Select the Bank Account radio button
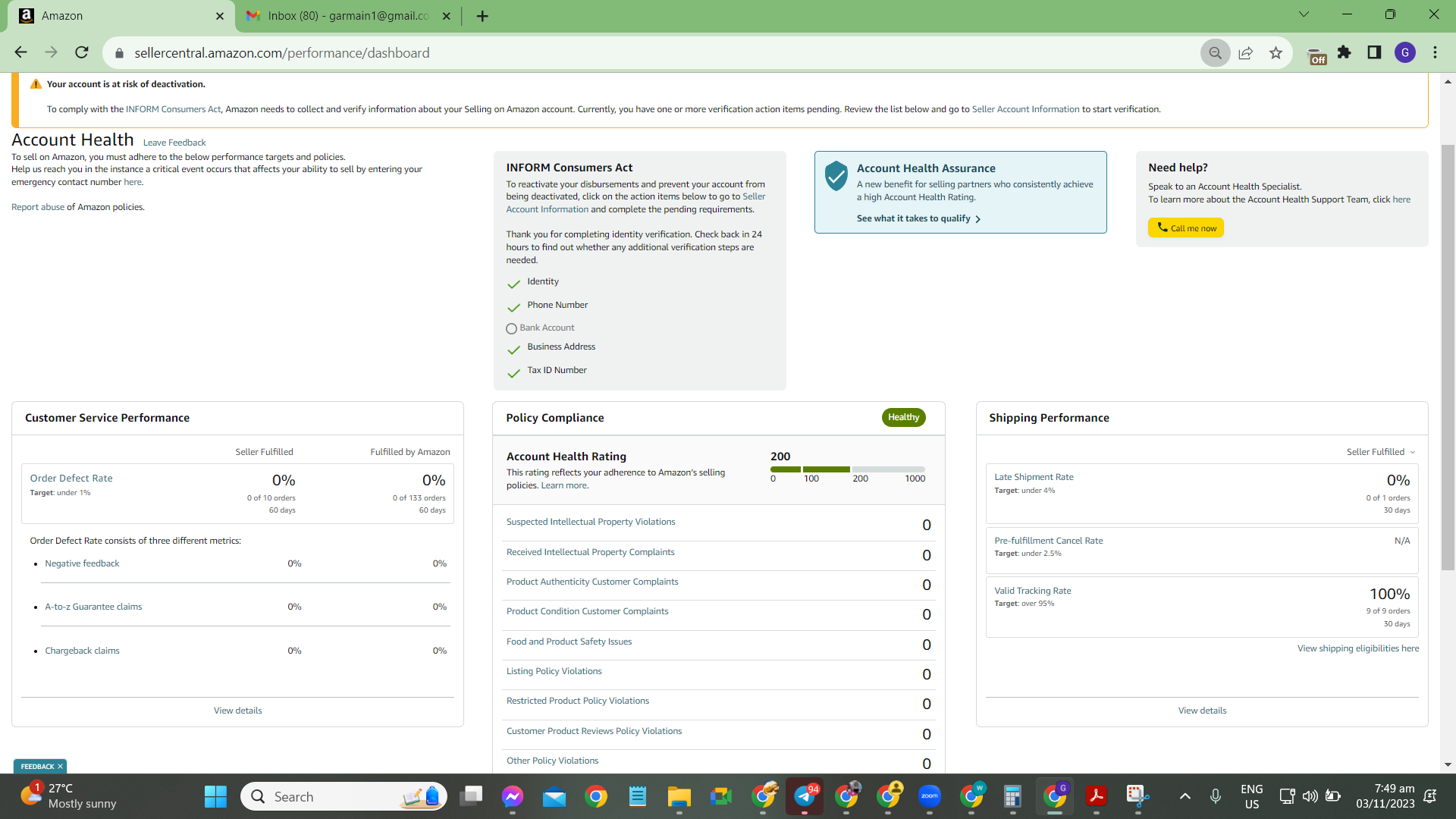Screen dimensions: 1456x819 point(511,328)
